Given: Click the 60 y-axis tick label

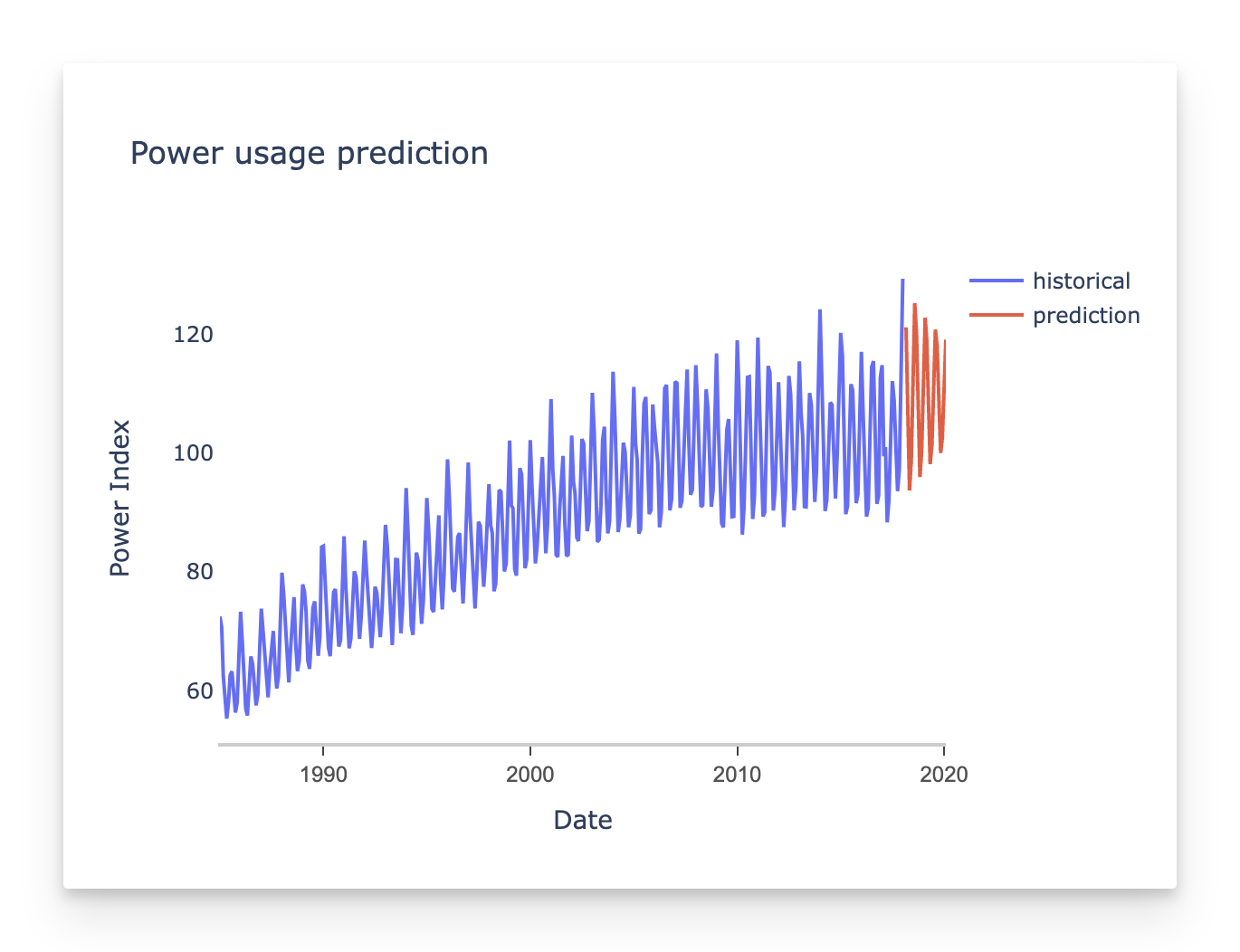Looking at the screenshot, I should click(x=199, y=691).
